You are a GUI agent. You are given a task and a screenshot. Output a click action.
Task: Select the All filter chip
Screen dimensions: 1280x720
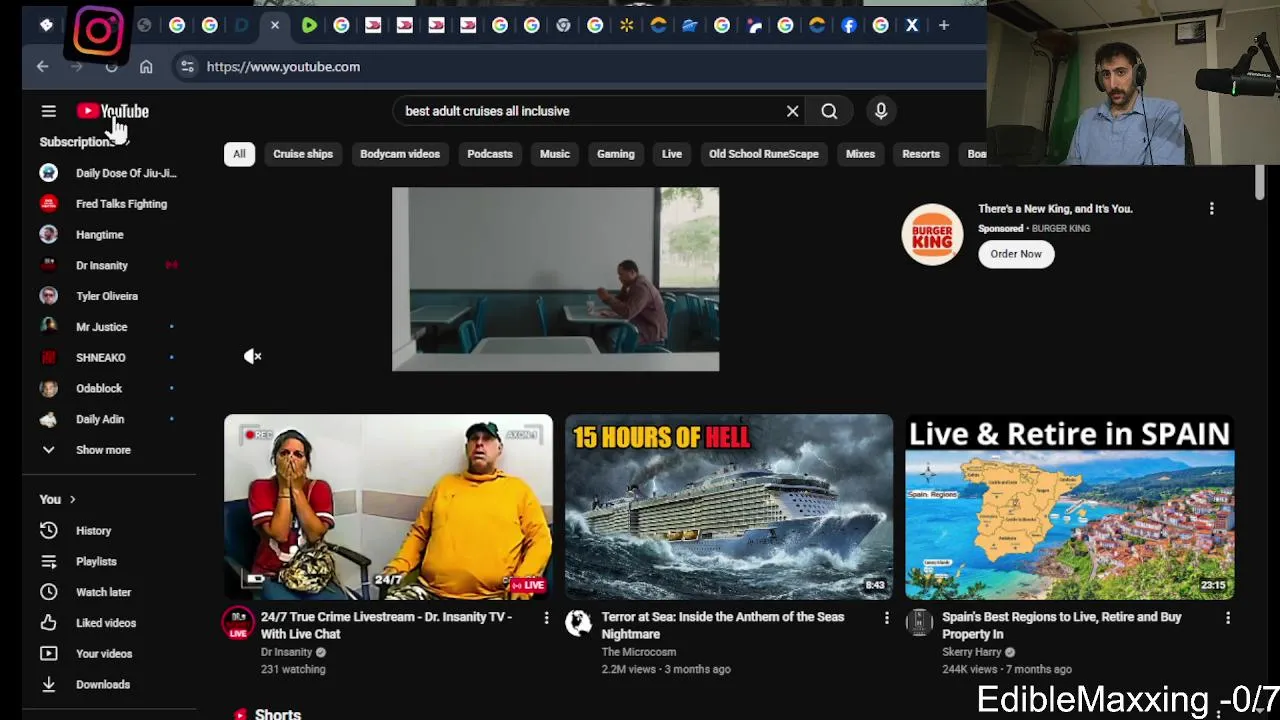(239, 154)
